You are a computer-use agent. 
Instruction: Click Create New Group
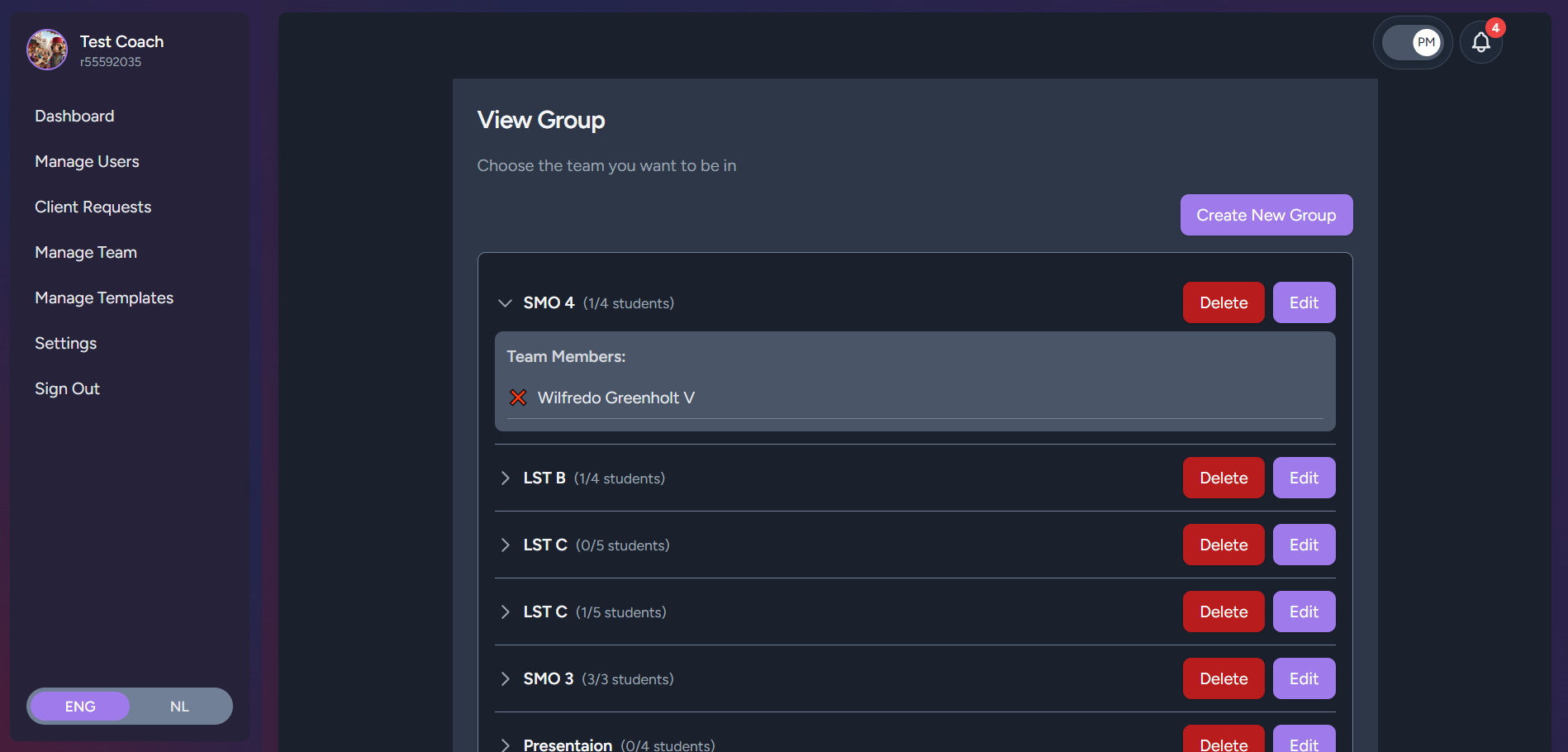point(1266,215)
